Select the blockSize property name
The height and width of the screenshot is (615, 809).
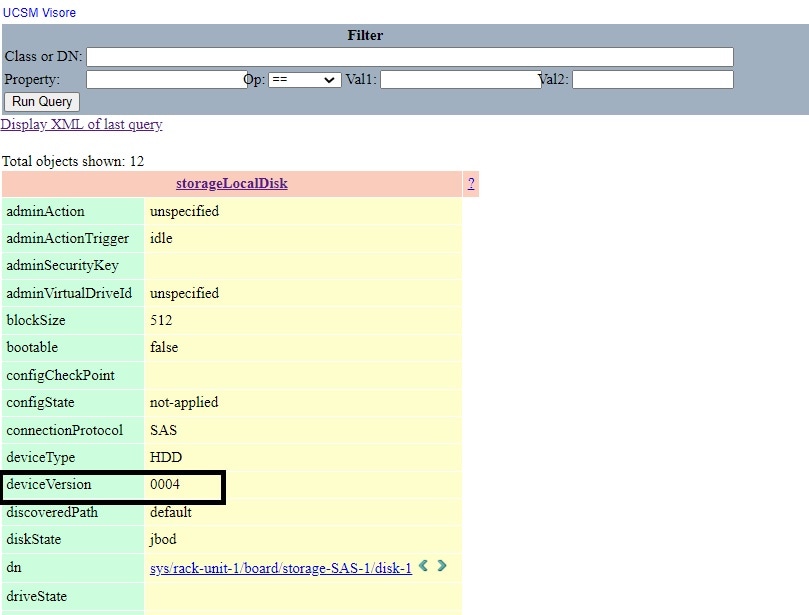pyautogui.click(x=36, y=320)
